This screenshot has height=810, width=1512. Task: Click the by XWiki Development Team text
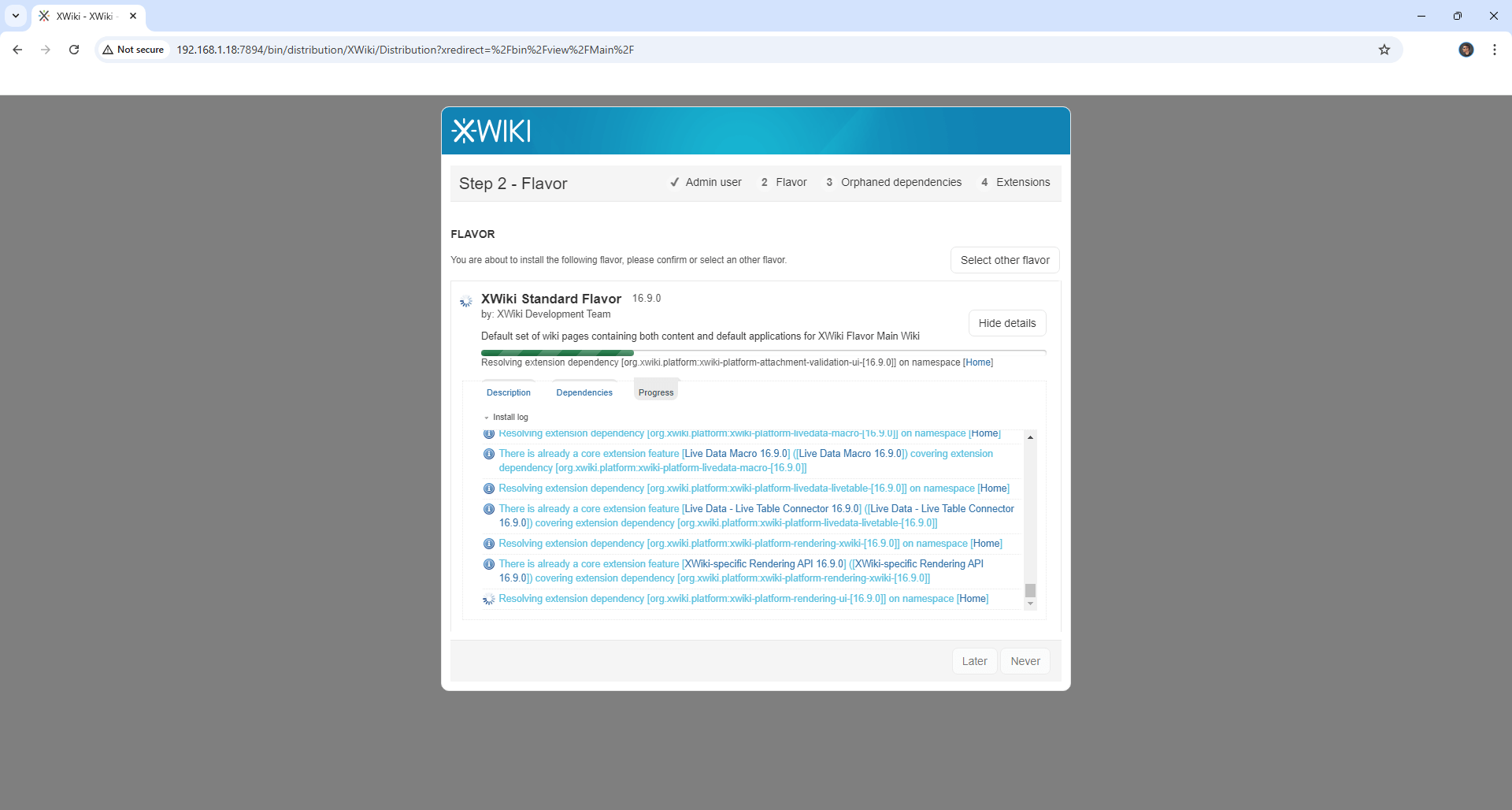tap(546, 314)
